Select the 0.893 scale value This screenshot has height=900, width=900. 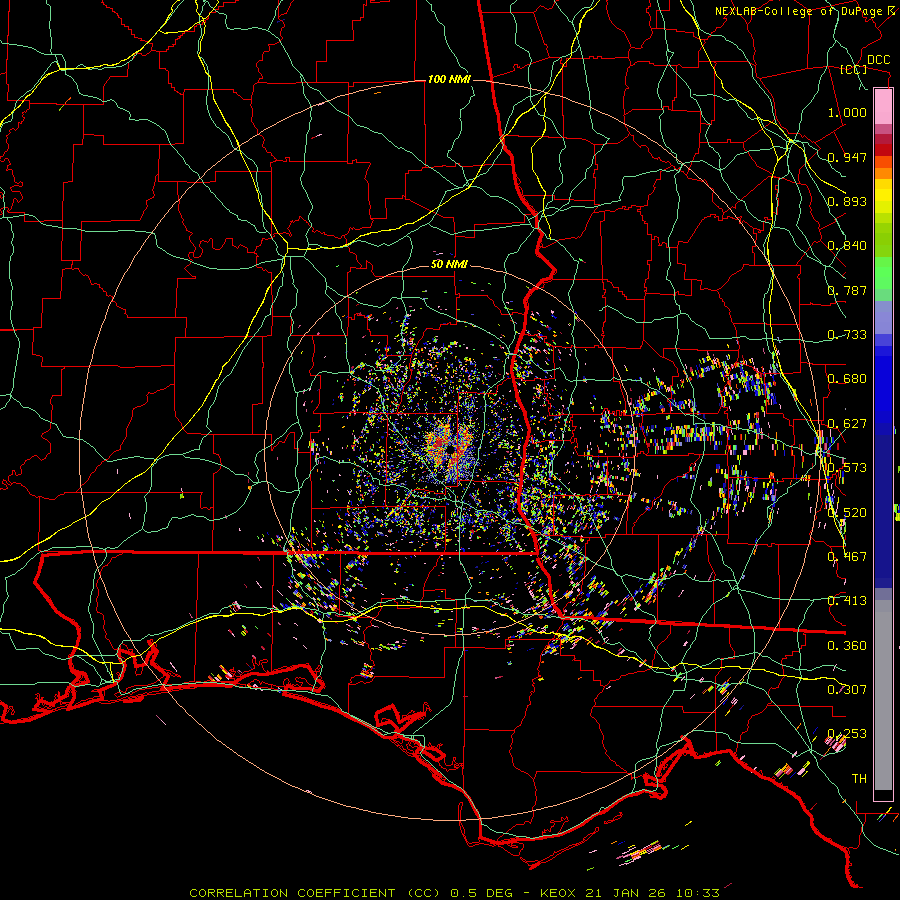[x=847, y=201]
